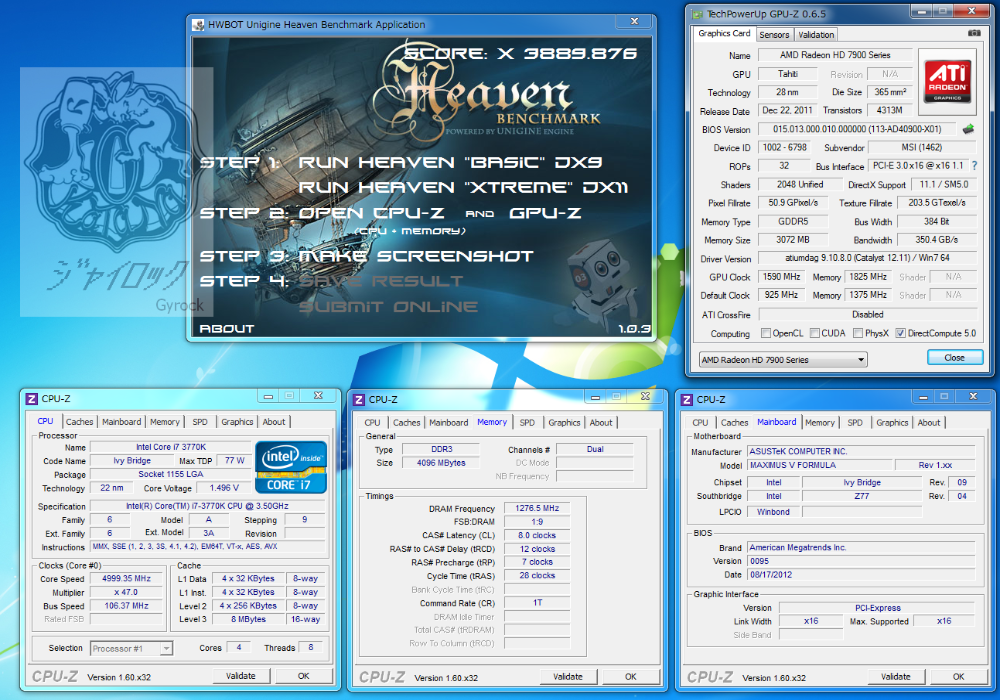Open SPD tab in the Memory CPU-Z window
This screenshot has height=700, width=1000.
(527, 423)
